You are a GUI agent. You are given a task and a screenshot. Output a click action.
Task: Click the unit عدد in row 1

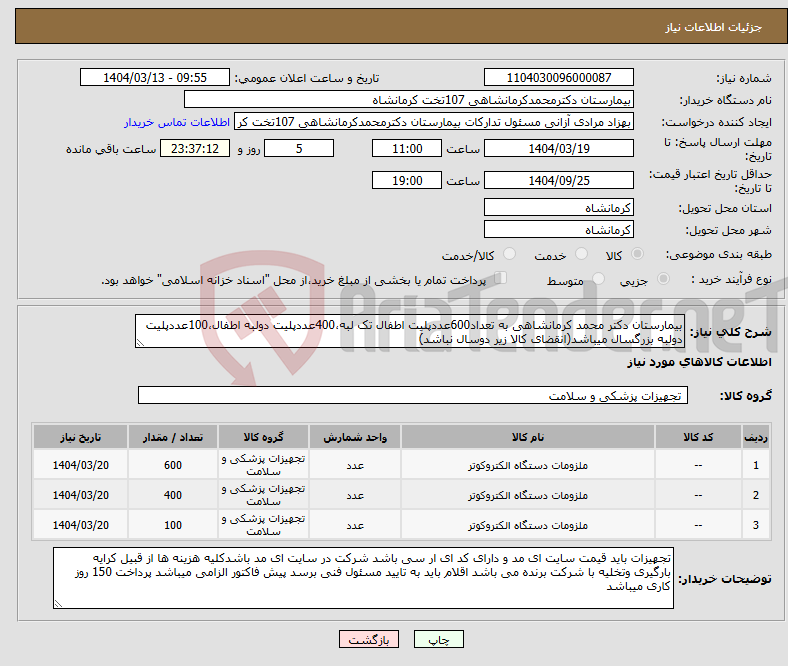[x=355, y=465]
